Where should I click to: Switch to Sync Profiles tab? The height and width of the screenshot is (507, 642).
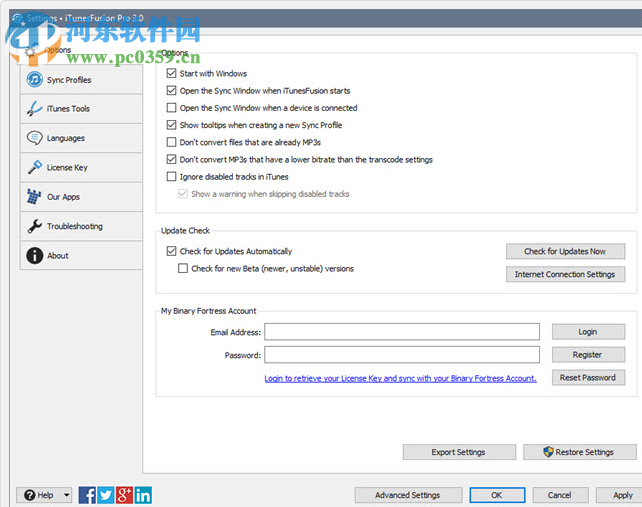[x=81, y=79]
